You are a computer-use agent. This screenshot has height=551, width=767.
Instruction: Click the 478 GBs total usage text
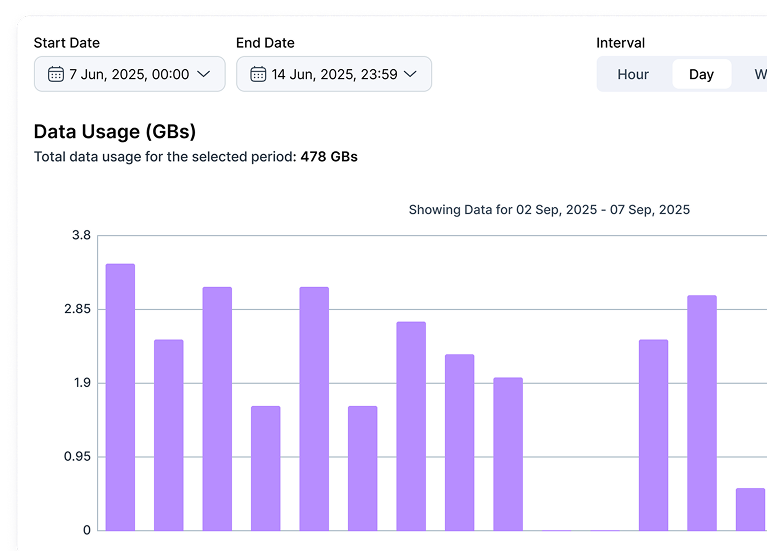coord(329,157)
